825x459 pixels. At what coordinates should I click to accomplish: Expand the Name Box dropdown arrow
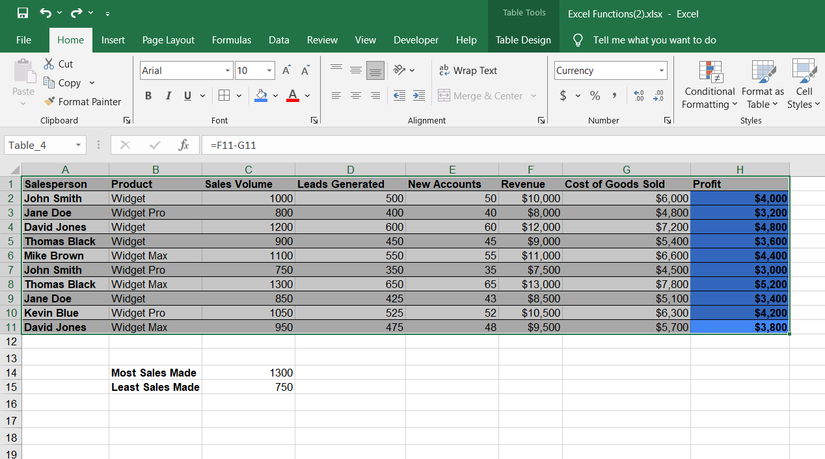(78, 145)
